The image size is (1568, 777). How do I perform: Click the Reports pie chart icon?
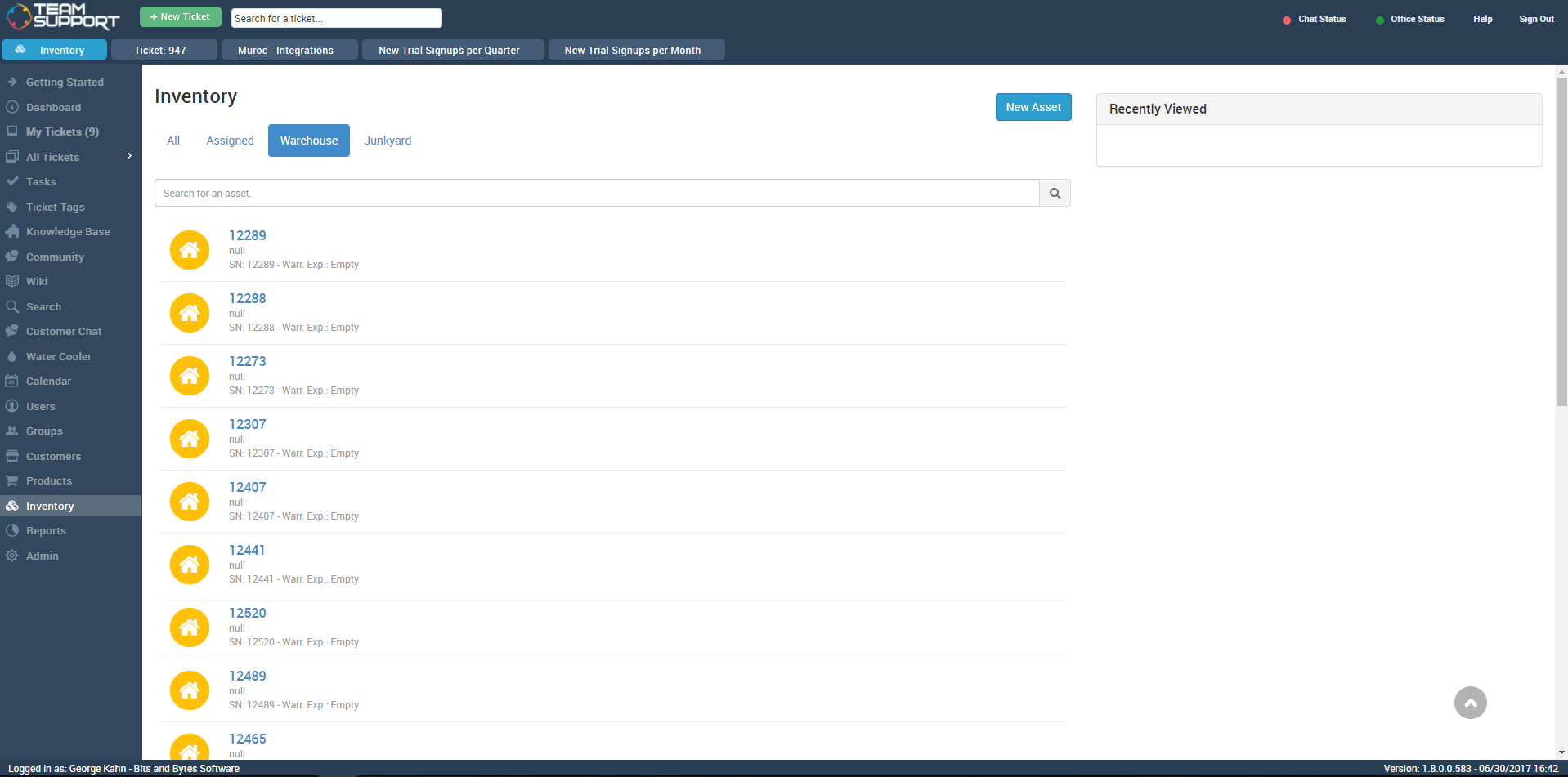tap(12, 530)
